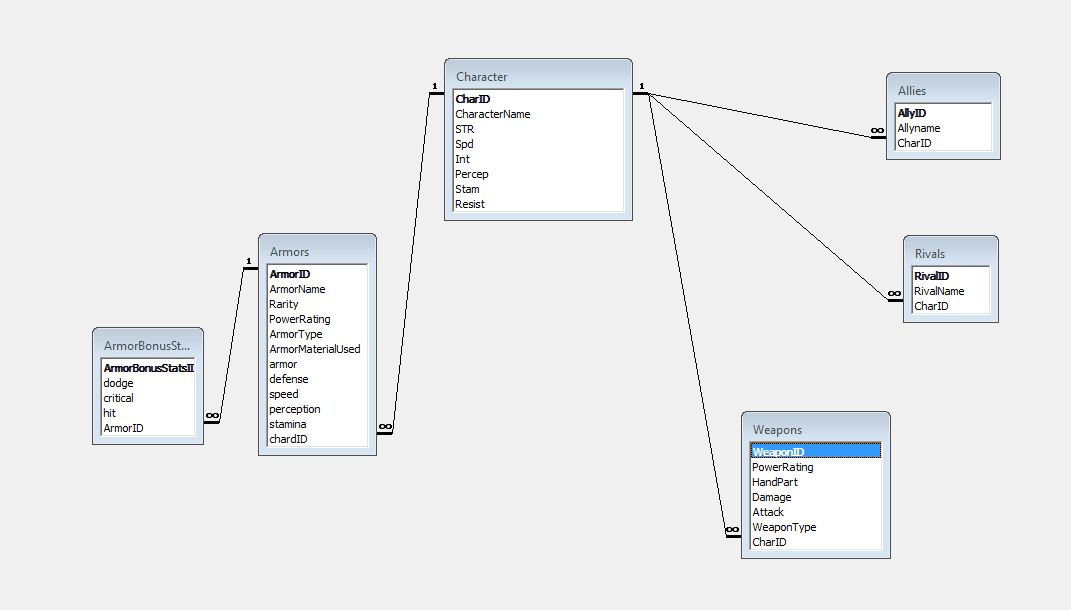1071x610 pixels.
Task: Click the CharID primary key in Character table
Action: tap(472, 99)
